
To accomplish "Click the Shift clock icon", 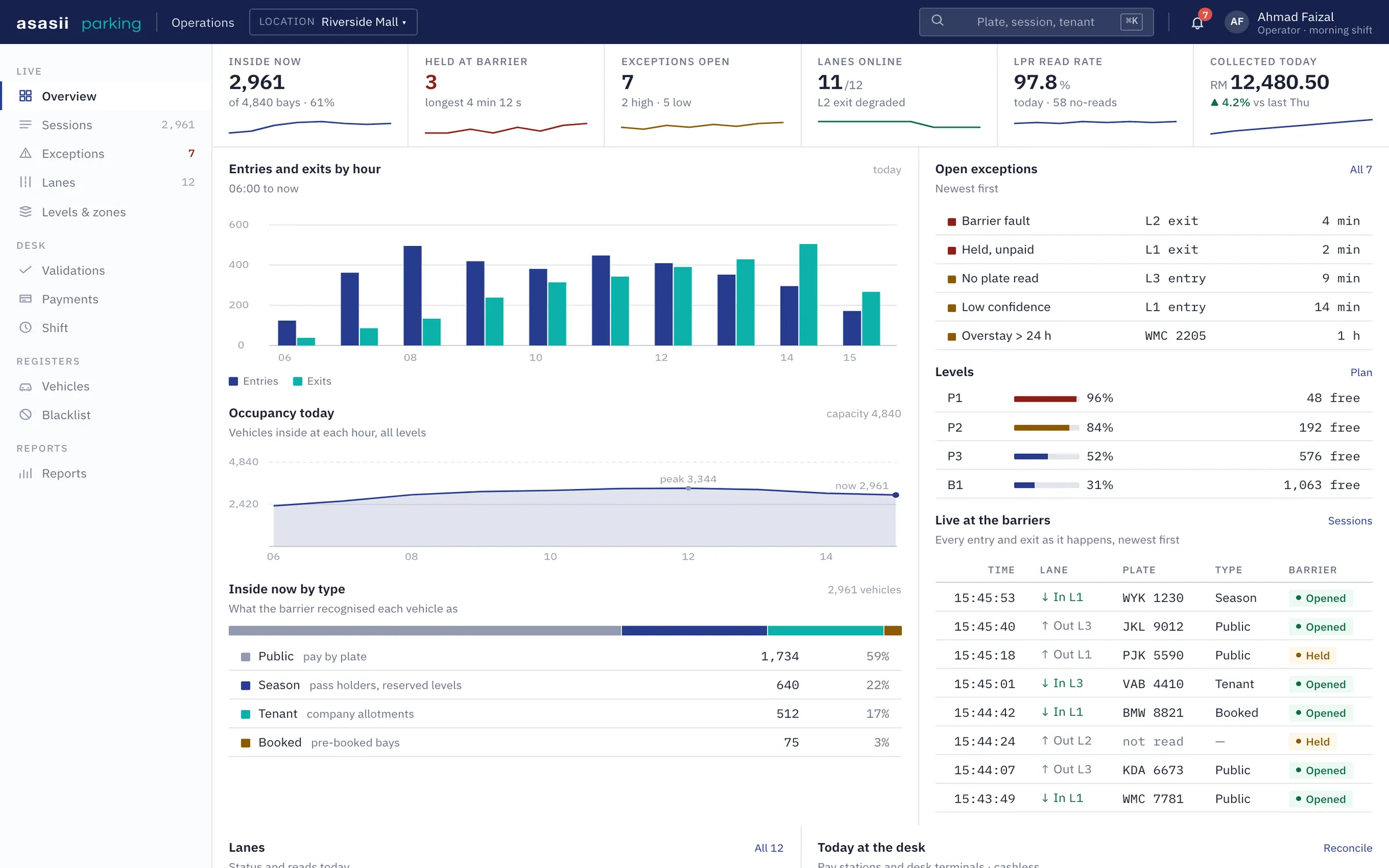I will click(x=25, y=328).
